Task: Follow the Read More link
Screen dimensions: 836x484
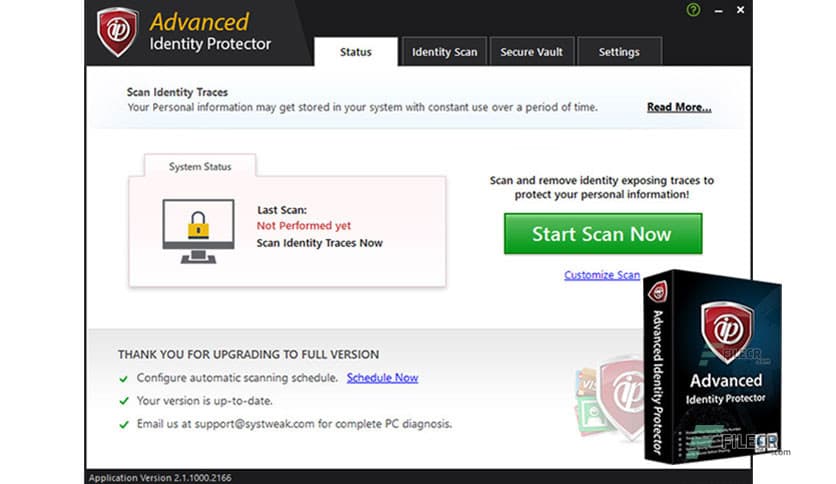Action: (x=679, y=107)
